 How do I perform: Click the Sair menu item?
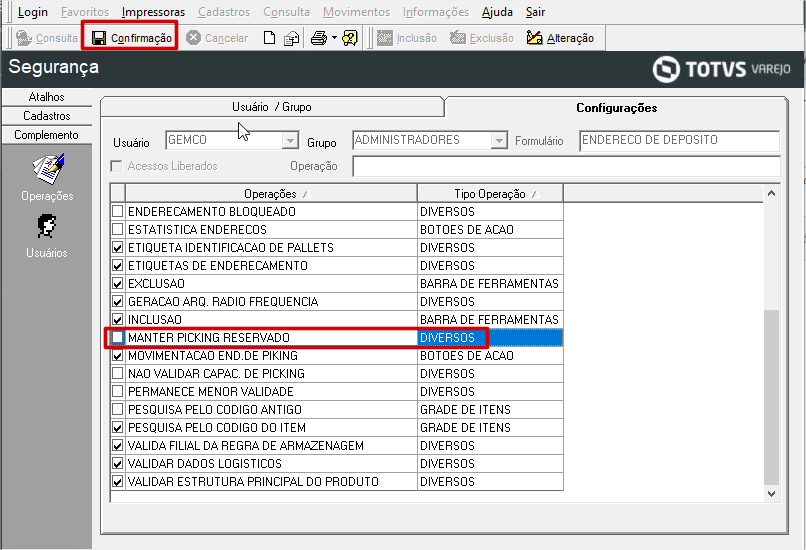pos(535,12)
